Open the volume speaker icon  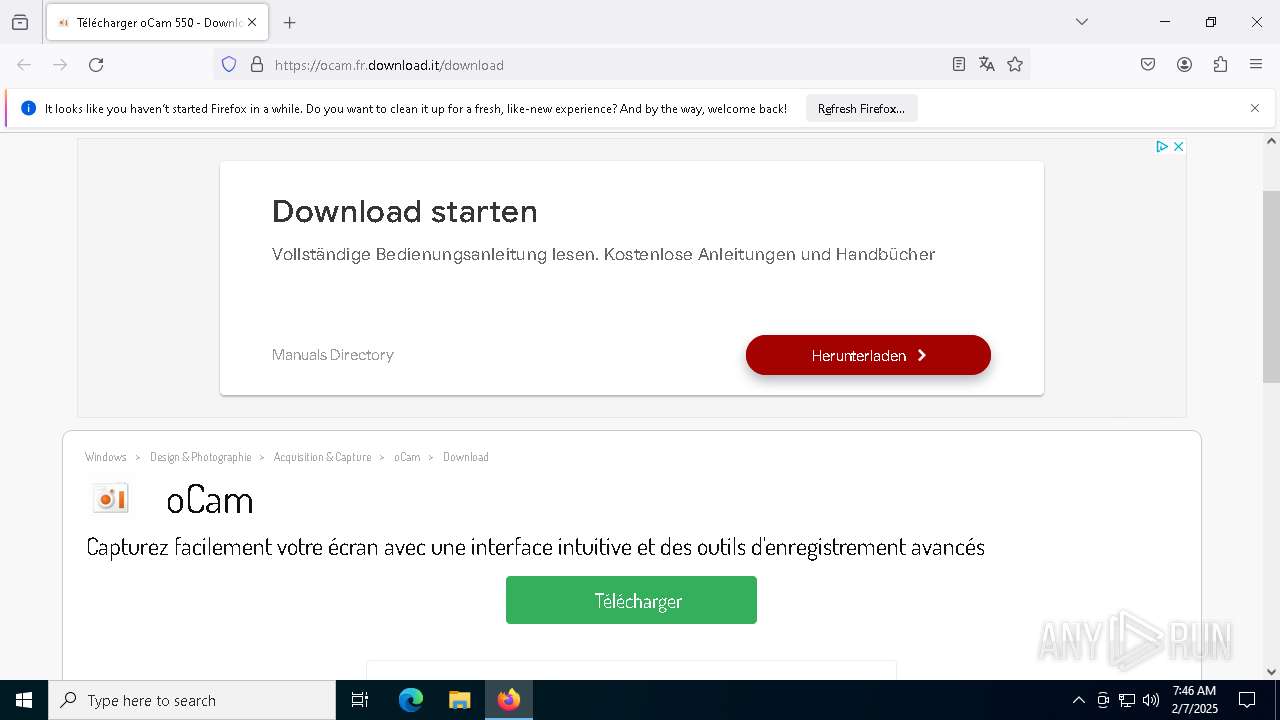tap(1151, 700)
